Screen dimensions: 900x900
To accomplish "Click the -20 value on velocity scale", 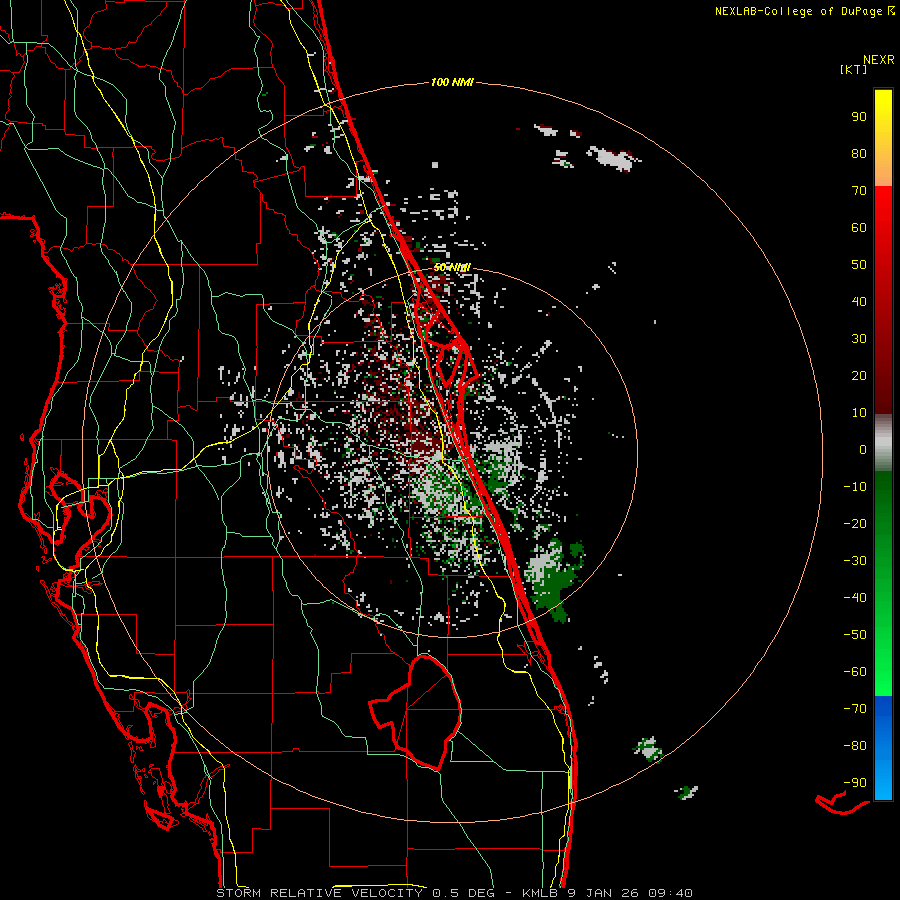I will (855, 524).
